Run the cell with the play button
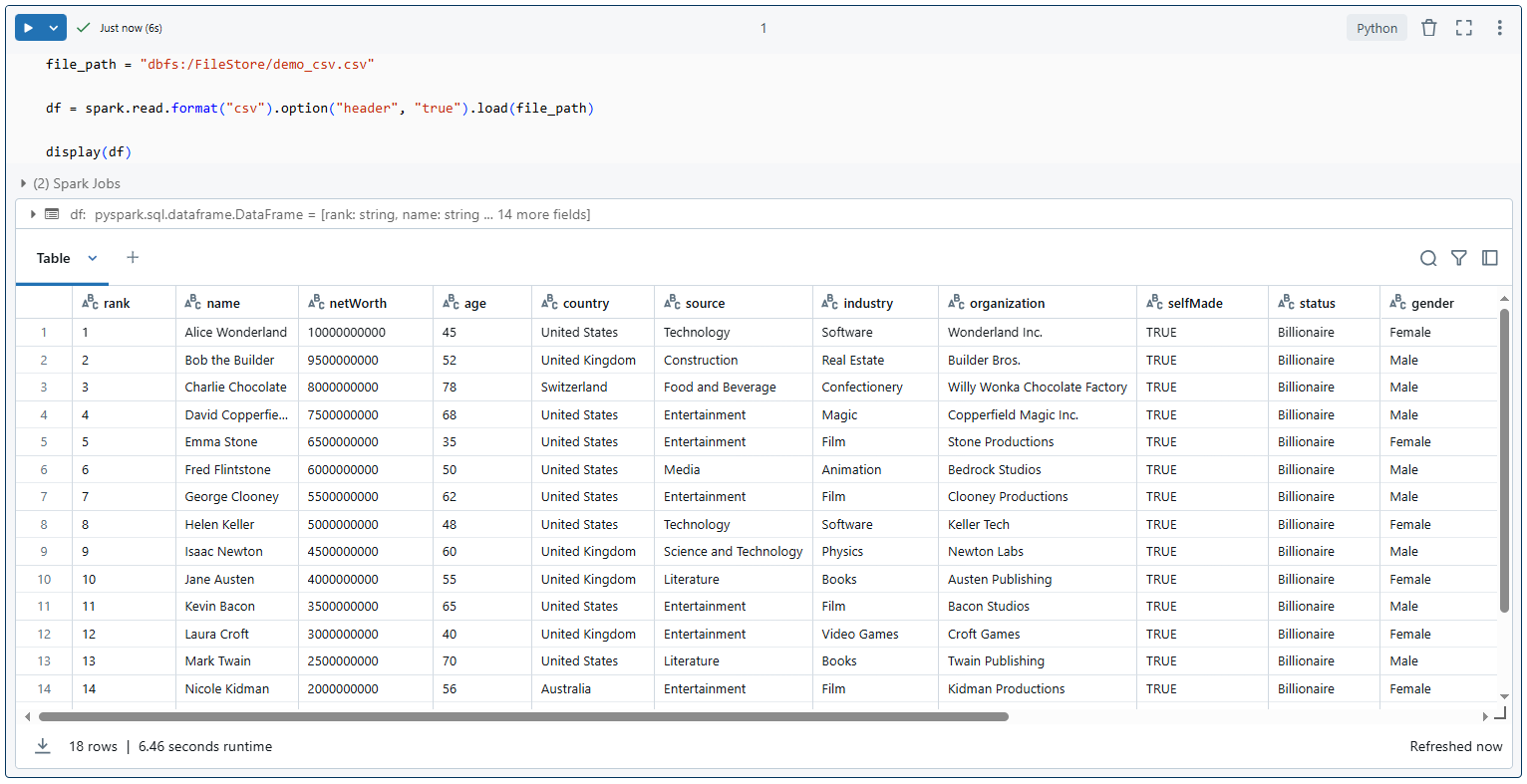This screenshot has height=784, width=1527. pyautogui.click(x=29, y=28)
